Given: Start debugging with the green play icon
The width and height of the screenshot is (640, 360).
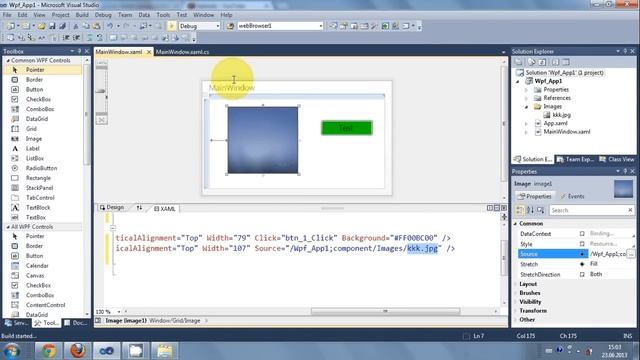Looking at the screenshot, I should [171, 26].
